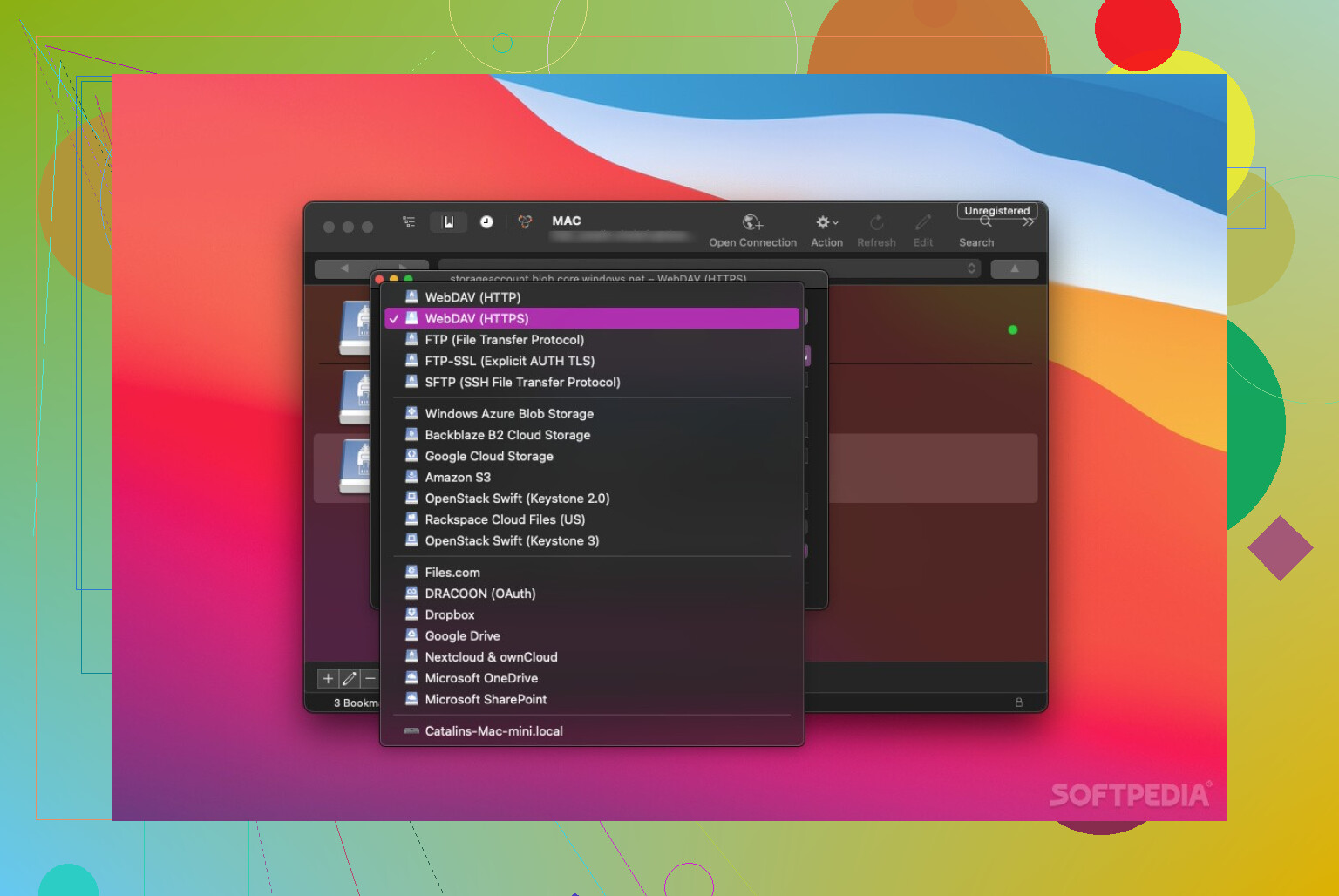Click the Search magnifier icon
The image size is (1339, 896).
tap(985, 223)
